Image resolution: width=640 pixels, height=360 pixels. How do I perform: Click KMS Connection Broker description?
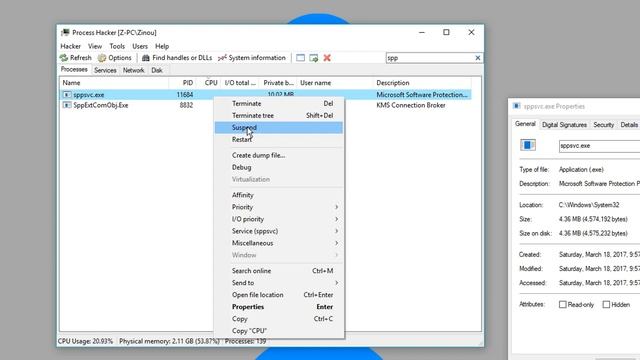(411, 105)
